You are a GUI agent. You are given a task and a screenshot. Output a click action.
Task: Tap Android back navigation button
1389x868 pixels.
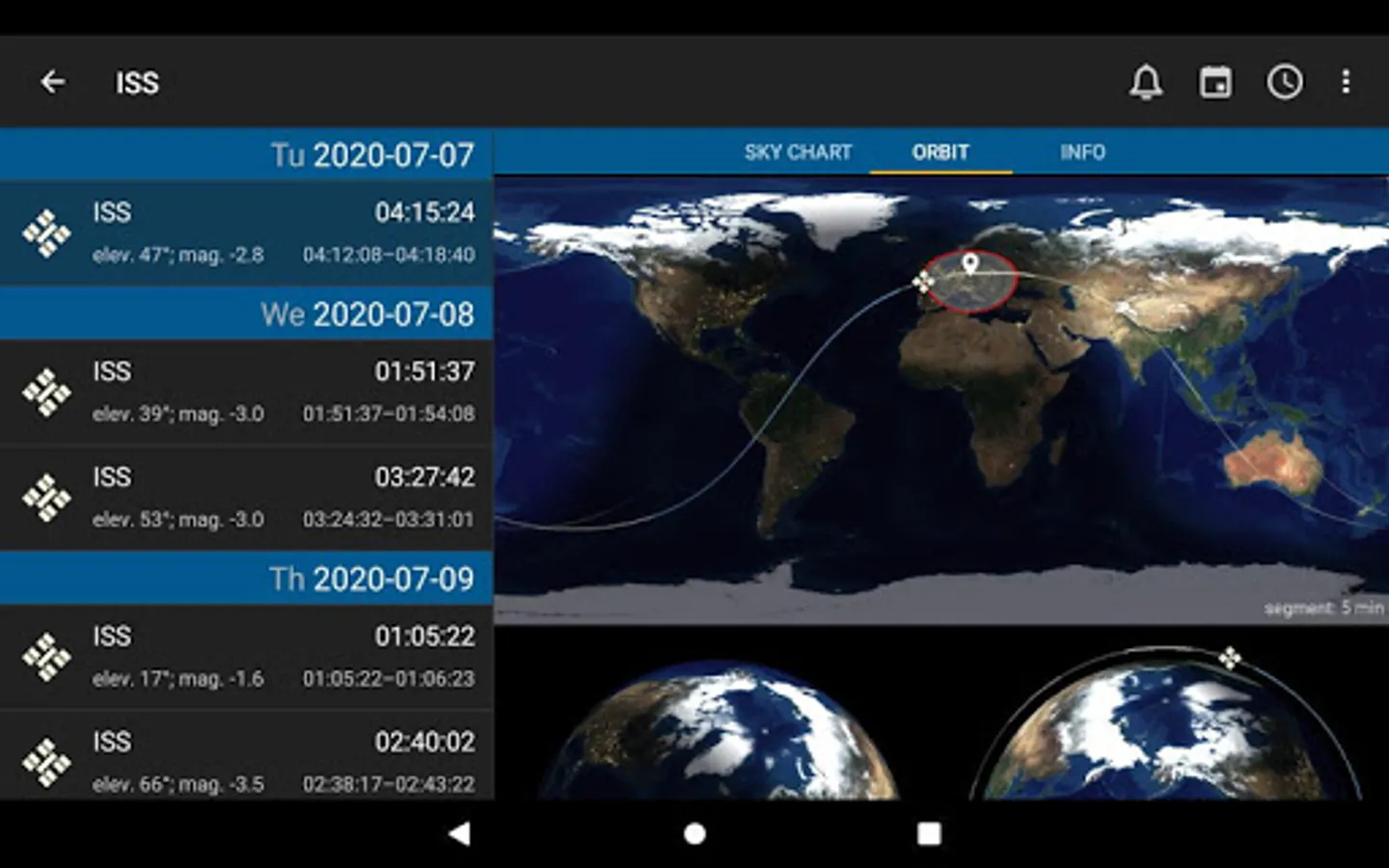[x=460, y=833]
